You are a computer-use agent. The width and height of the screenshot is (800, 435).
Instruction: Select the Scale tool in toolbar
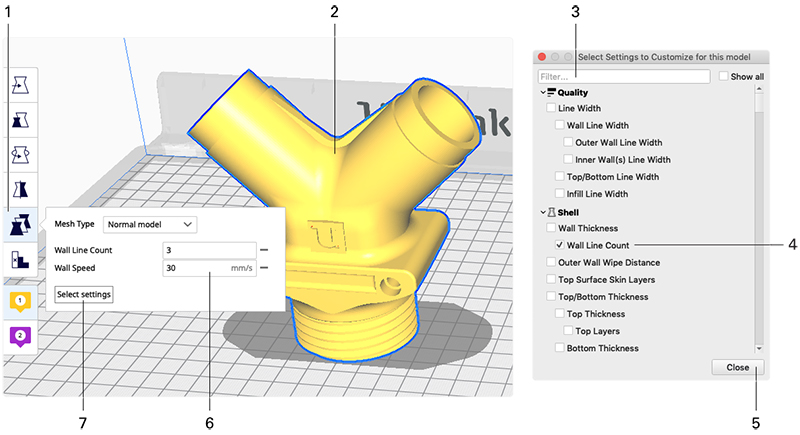click(20, 121)
